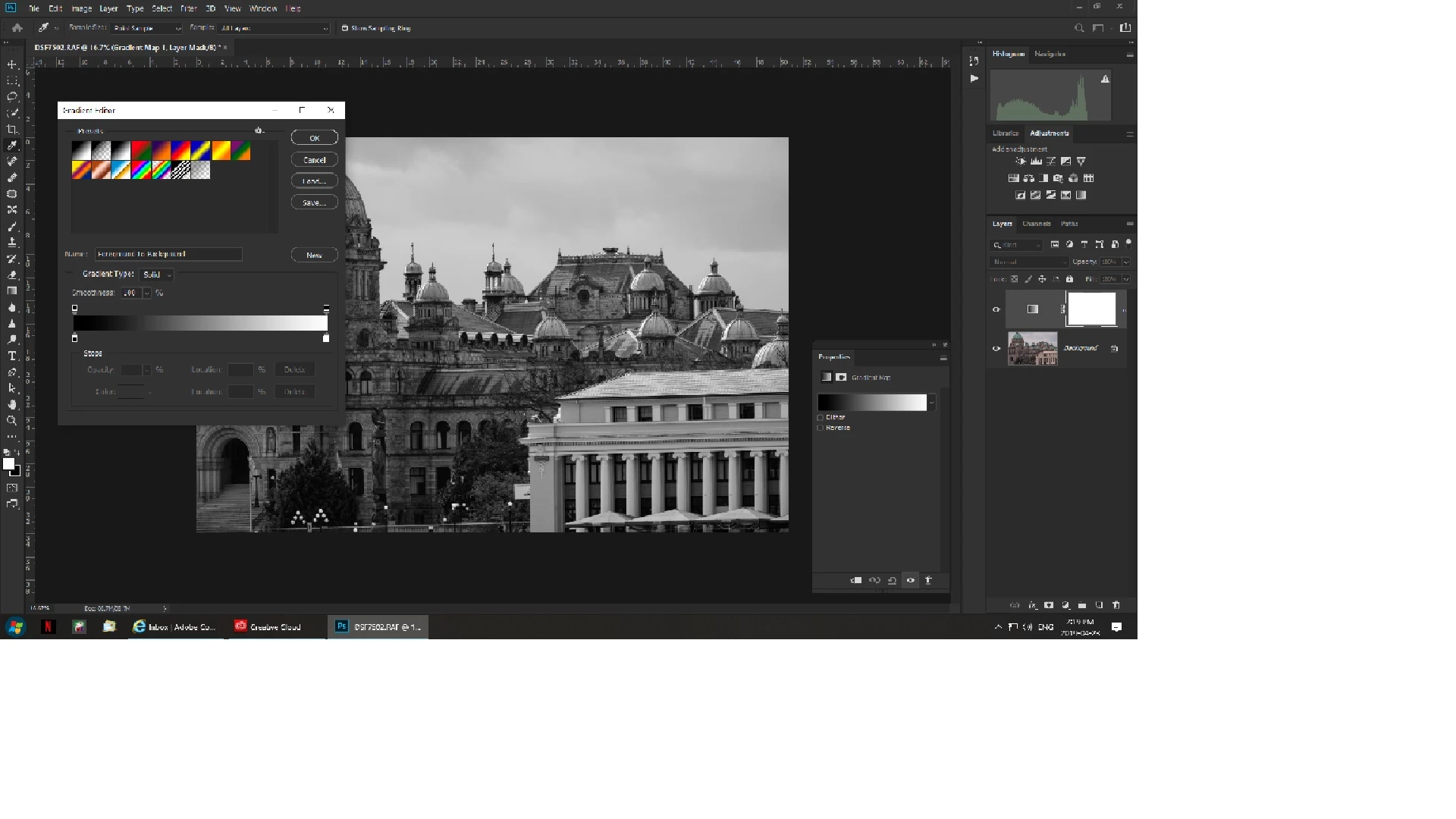
Task: Select the Lasso tool
Action: [12, 97]
